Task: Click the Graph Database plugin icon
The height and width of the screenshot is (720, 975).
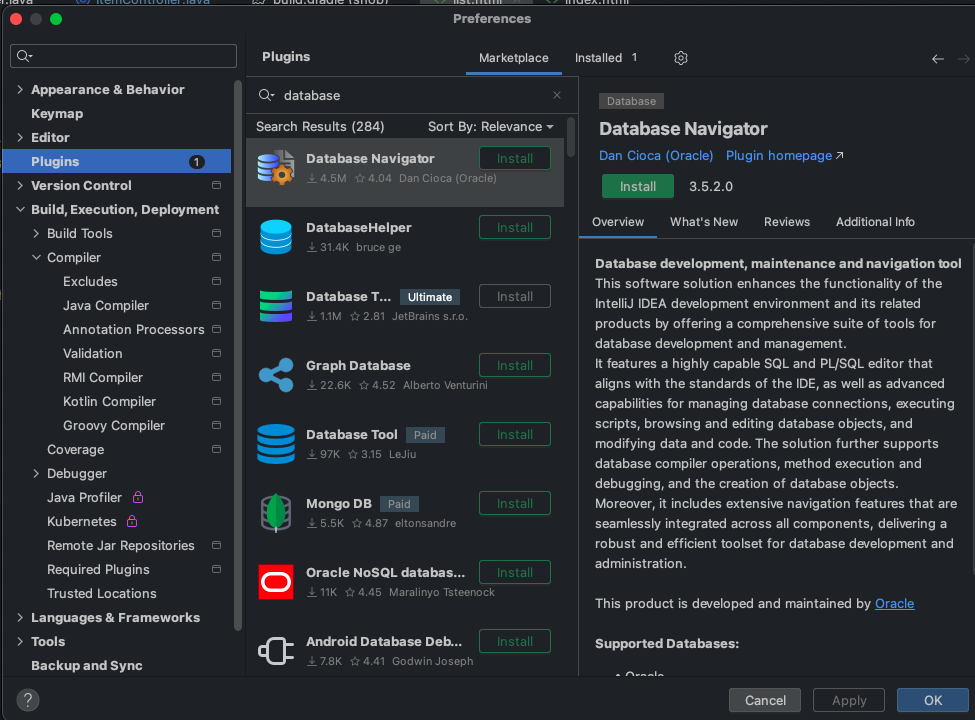Action: coord(275,375)
